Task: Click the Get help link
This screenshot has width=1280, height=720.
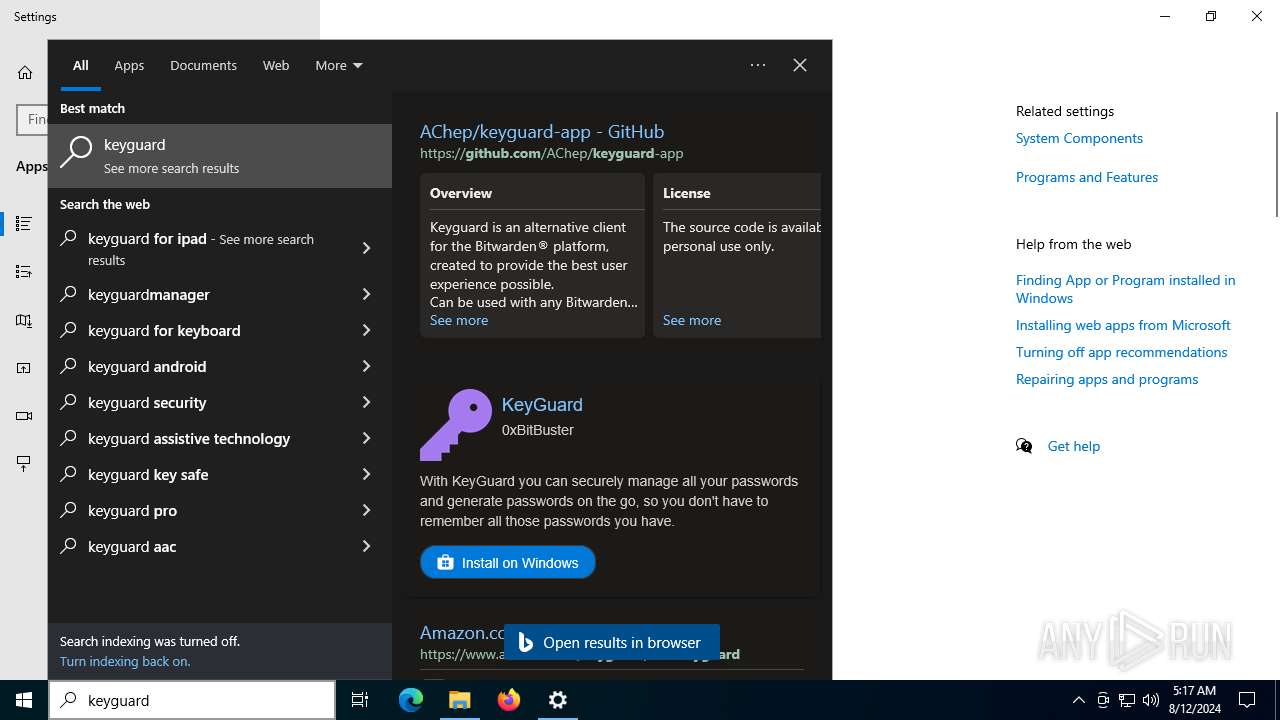Action: (1074, 446)
